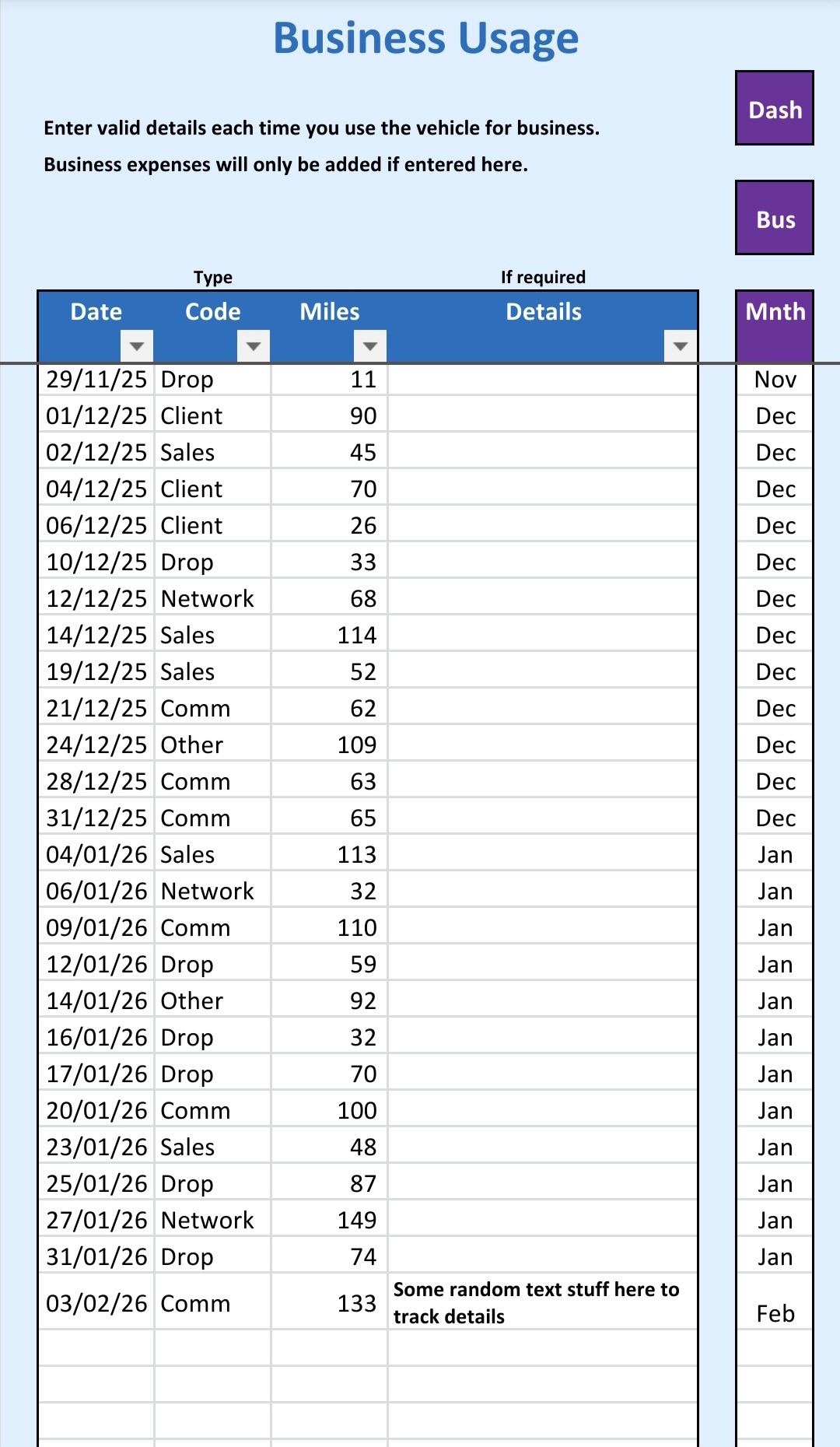840x1447 pixels.
Task: Click the Mnth header button
Action: pos(775,313)
